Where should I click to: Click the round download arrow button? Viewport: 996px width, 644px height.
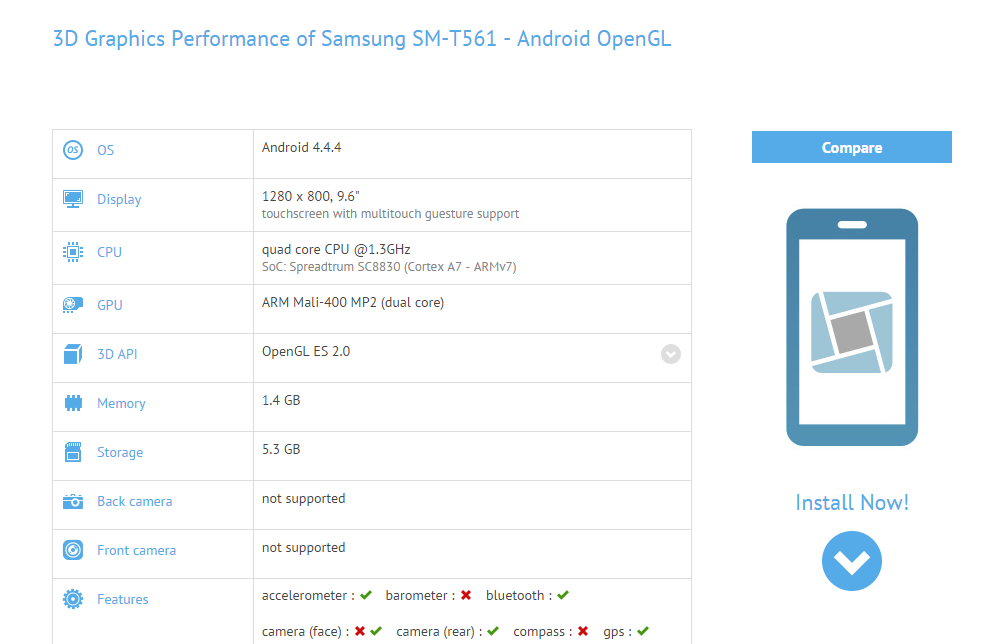(x=852, y=561)
